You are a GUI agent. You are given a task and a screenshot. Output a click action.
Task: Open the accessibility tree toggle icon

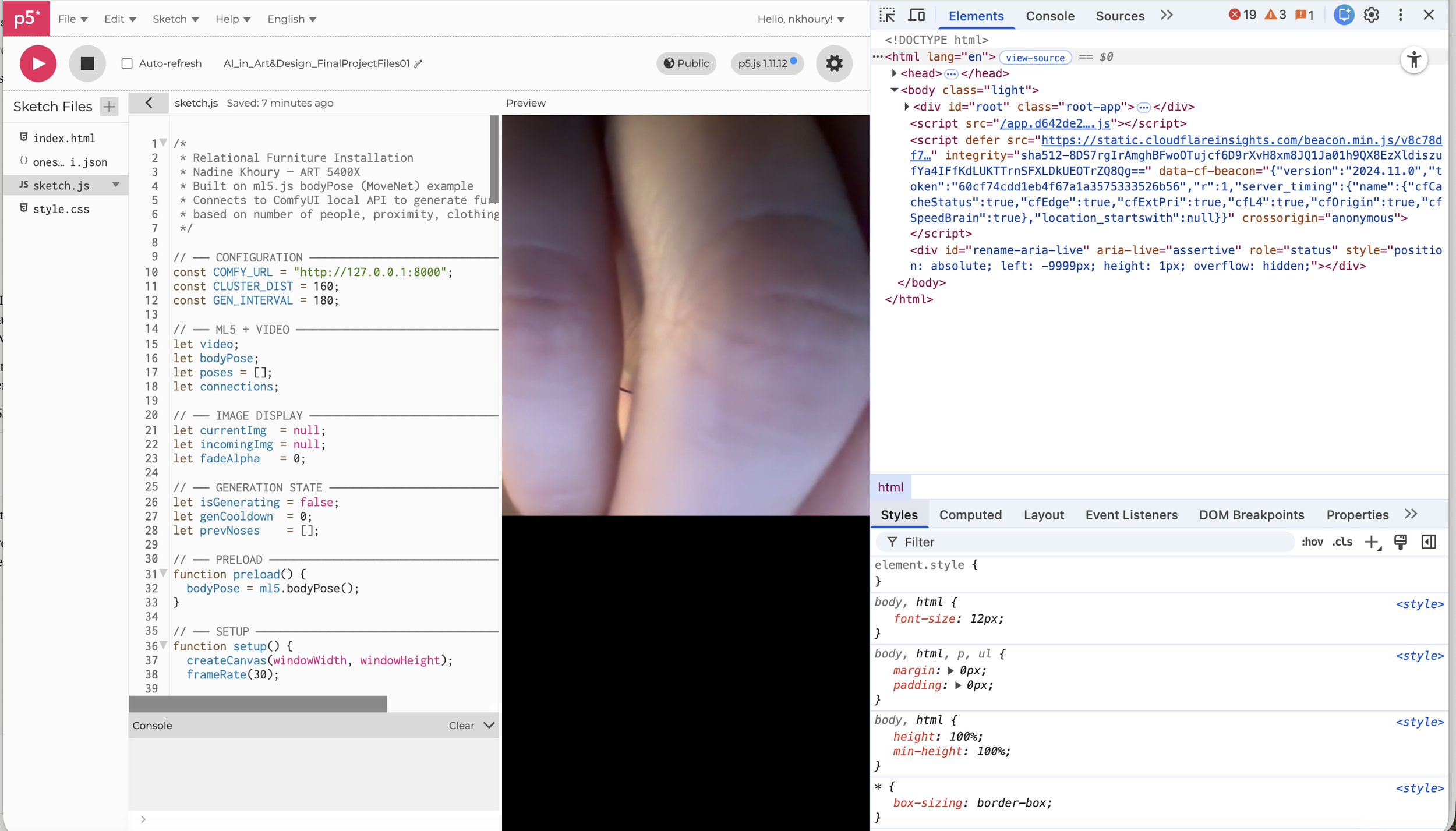point(1414,60)
